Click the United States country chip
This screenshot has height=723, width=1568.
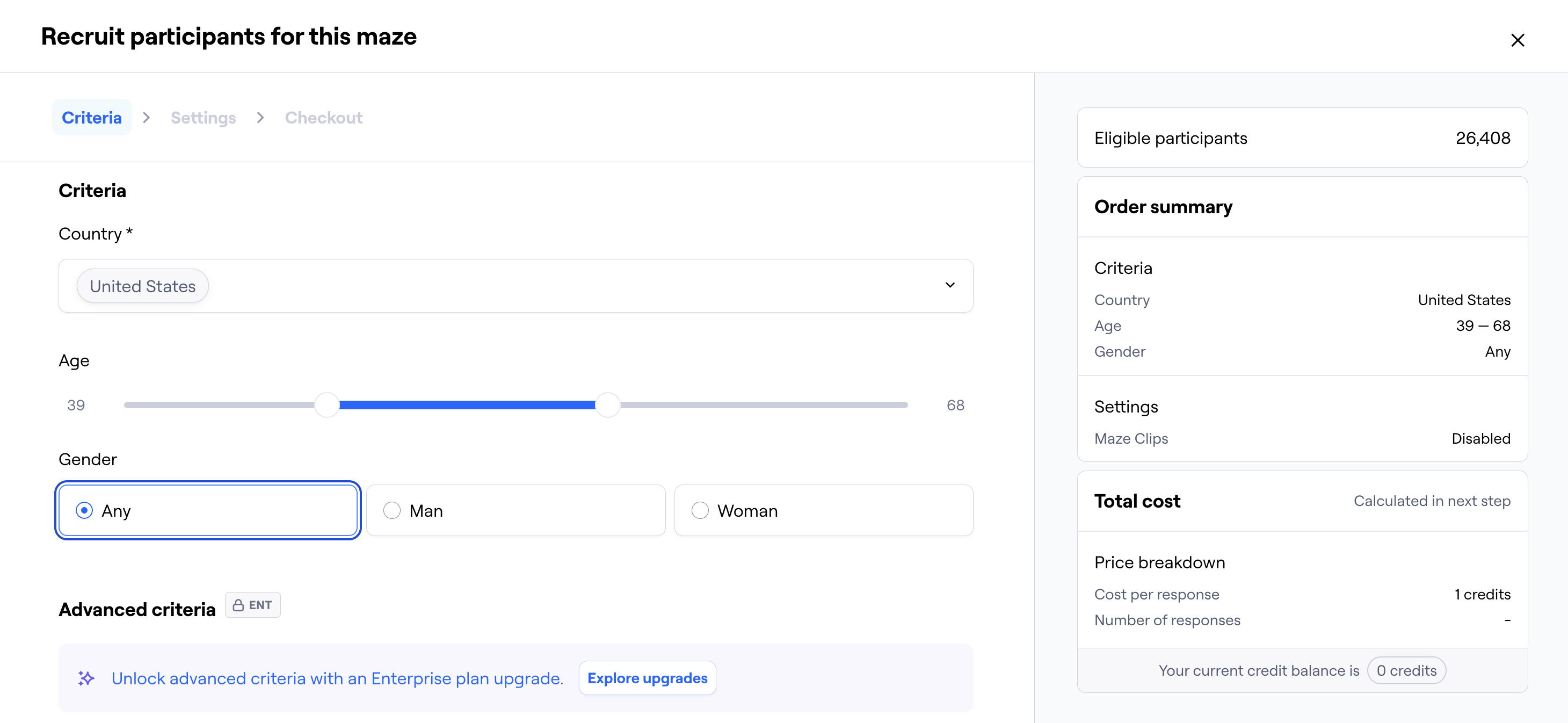pos(142,286)
